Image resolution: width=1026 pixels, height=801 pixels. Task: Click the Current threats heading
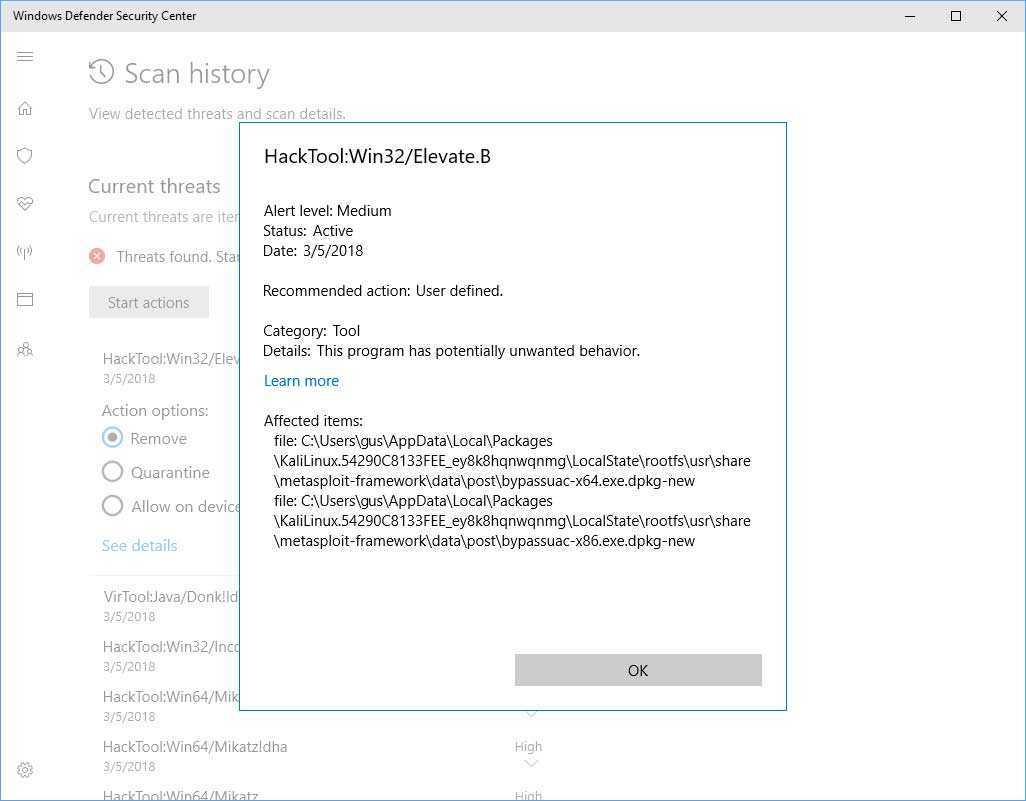(x=154, y=187)
